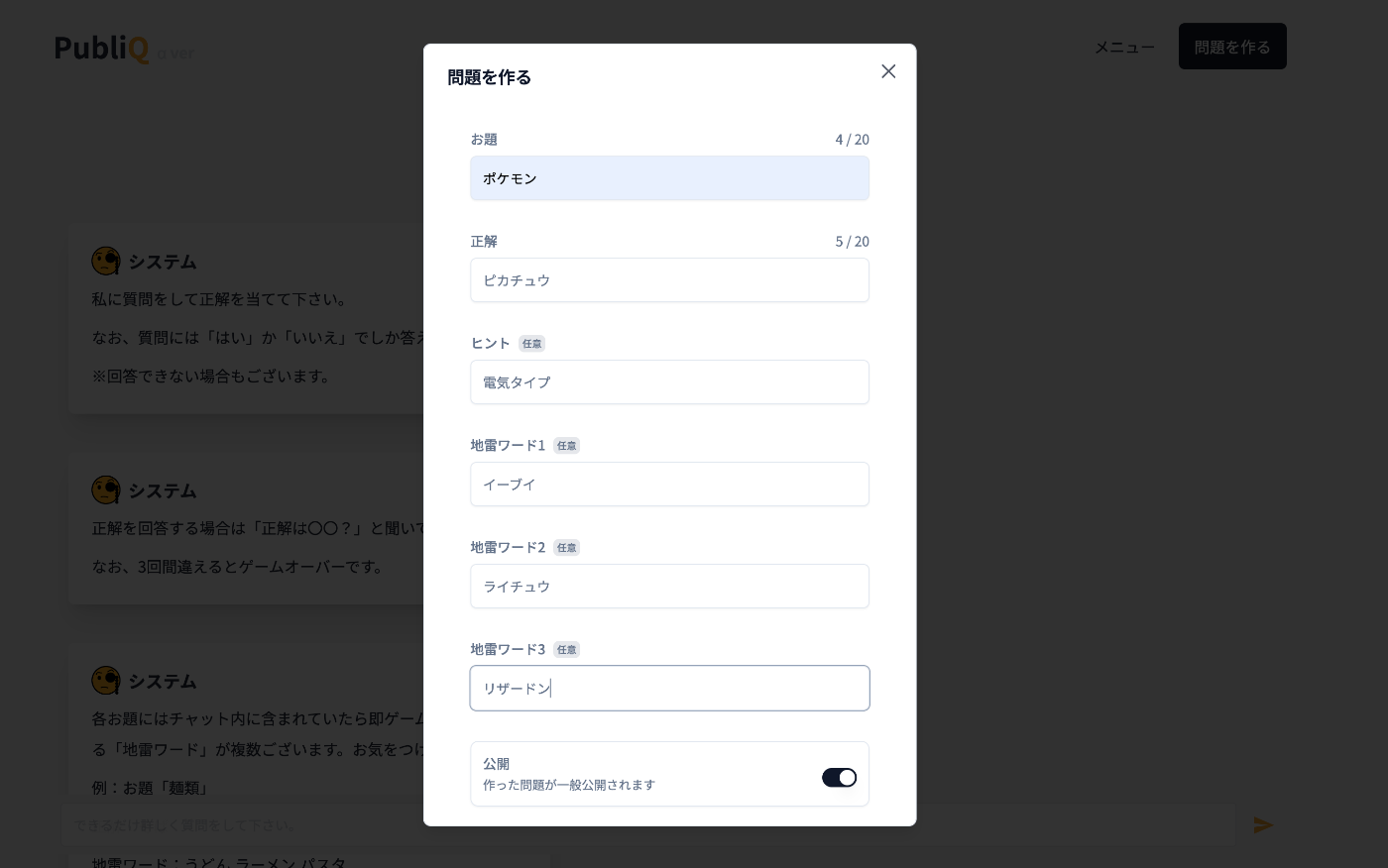Click the 地雷ワード2 label
The image size is (1388, 868).
coord(508,547)
